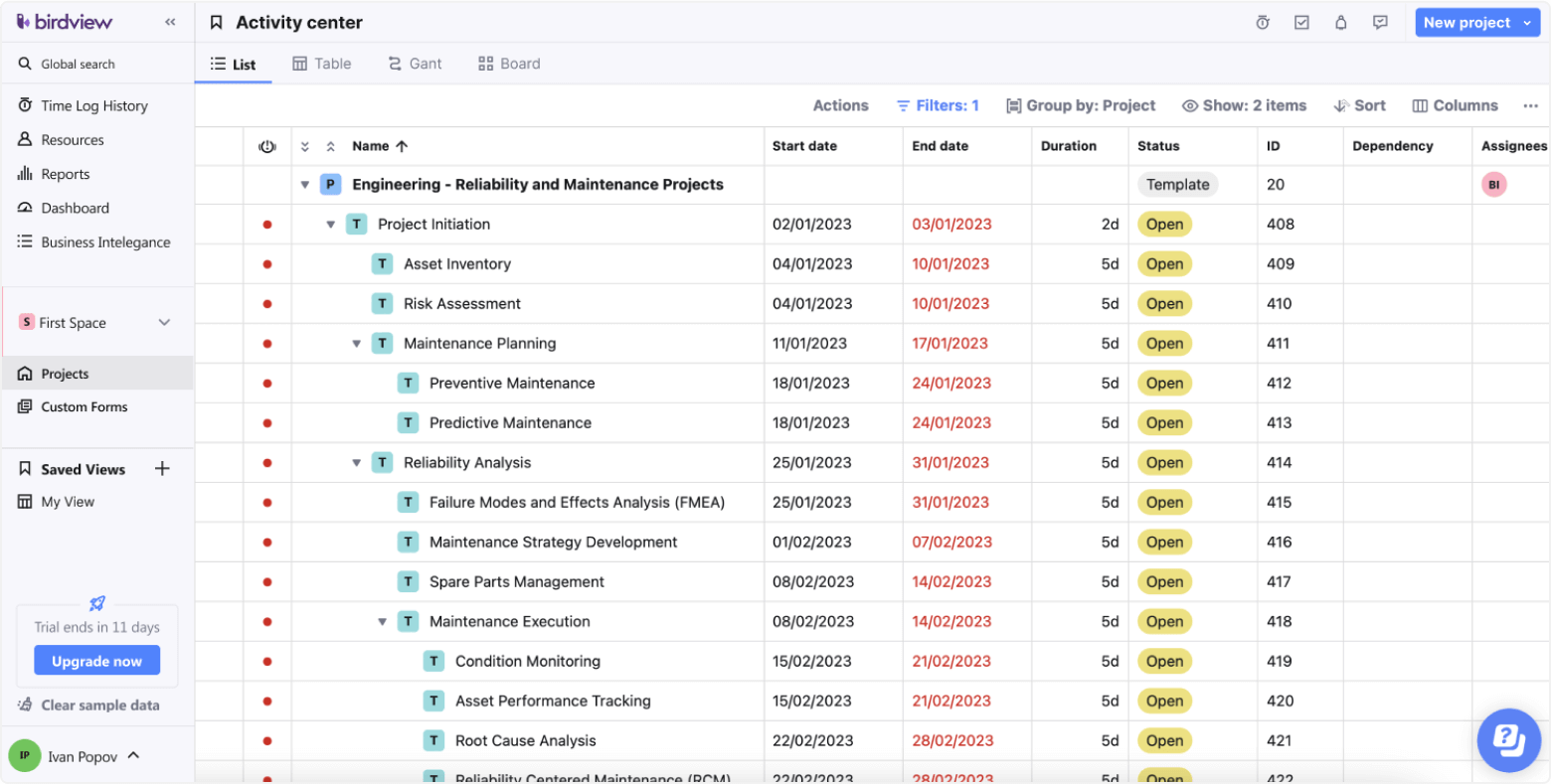This screenshot has width=1551, height=784.
Task: Click the T icon for Root Cause Analysis
Action: coord(433,740)
